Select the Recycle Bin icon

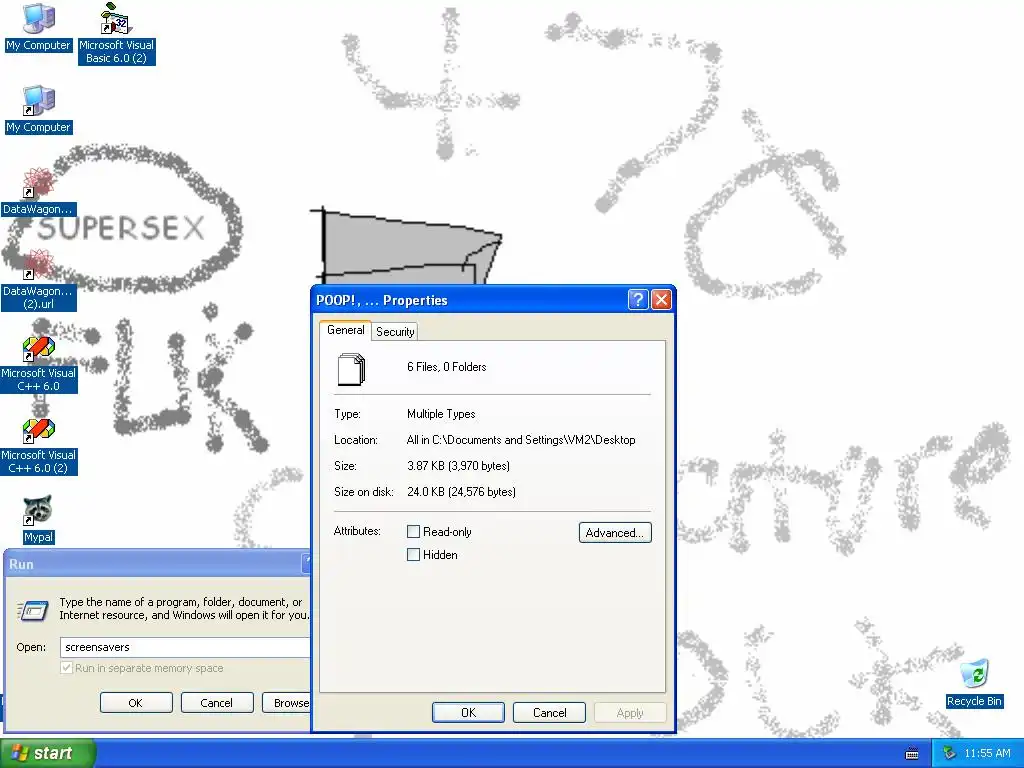tap(974, 683)
